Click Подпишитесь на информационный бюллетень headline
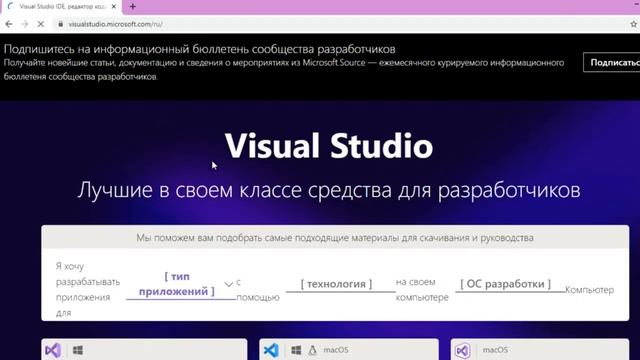Viewport: 640px width, 360px height. click(x=200, y=49)
